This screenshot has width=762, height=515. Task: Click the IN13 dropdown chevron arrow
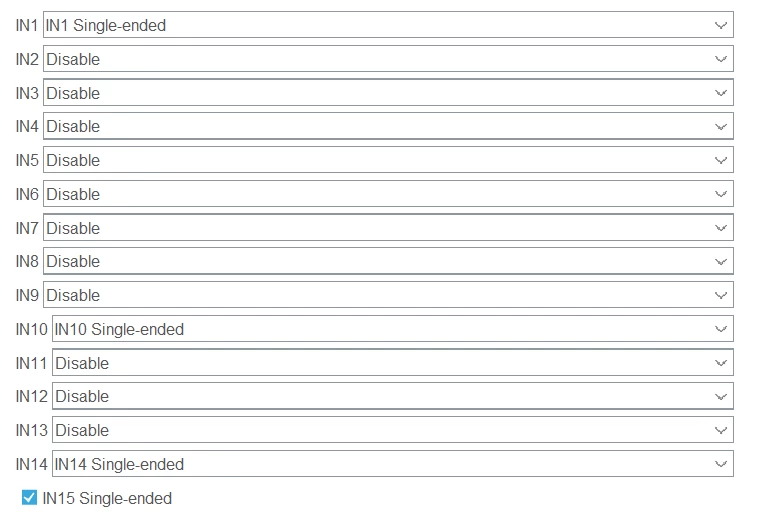coord(721,430)
